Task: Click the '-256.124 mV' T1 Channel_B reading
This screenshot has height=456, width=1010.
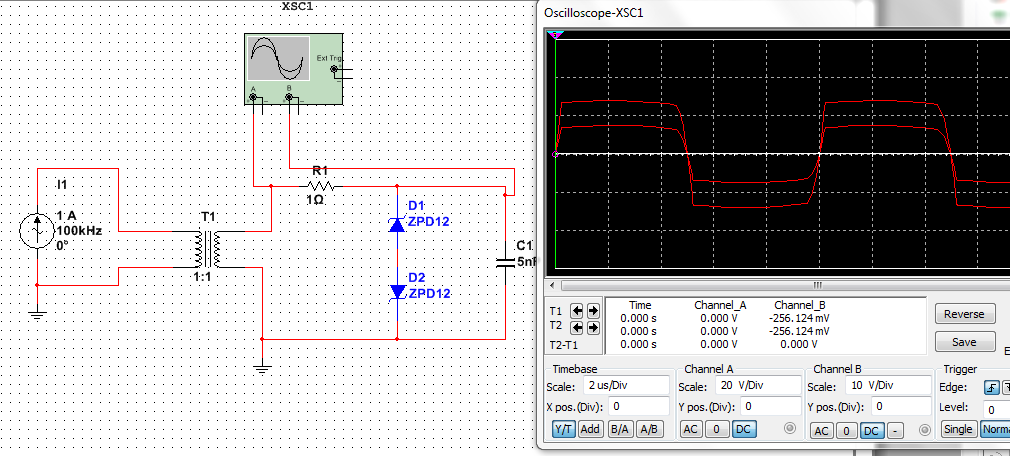Action: pyautogui.click(x=799, y=318)
